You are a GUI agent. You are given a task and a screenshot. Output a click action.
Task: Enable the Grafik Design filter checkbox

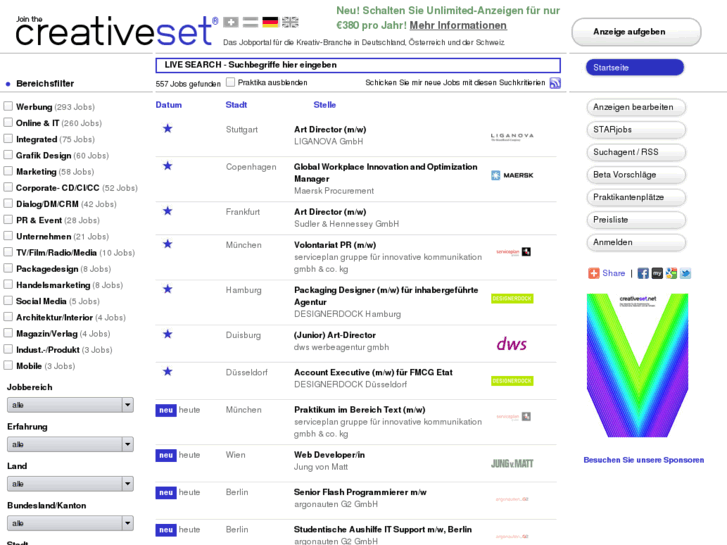point(8,155)
